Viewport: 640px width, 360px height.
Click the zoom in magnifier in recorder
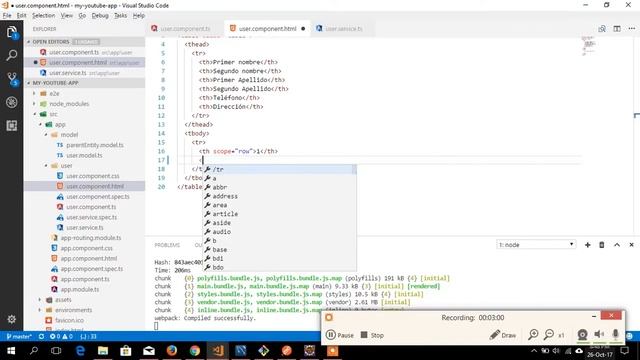533,335
